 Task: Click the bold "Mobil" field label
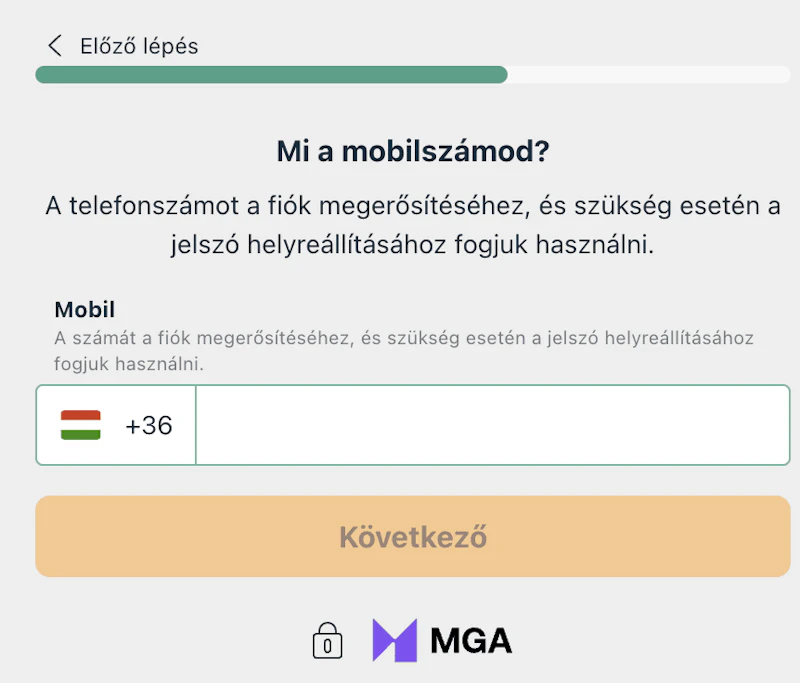click(85, 309)
